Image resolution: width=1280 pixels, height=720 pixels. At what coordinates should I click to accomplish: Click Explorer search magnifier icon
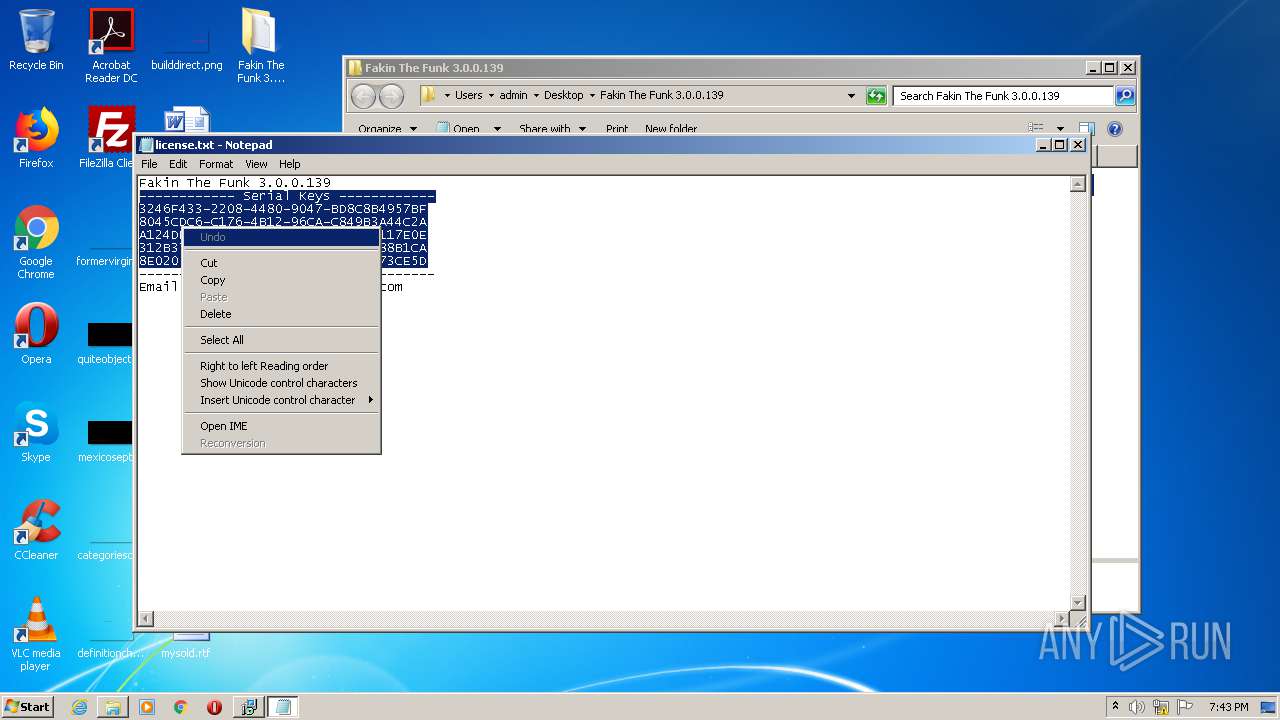pyautogui.click(x=1125, y=96)
